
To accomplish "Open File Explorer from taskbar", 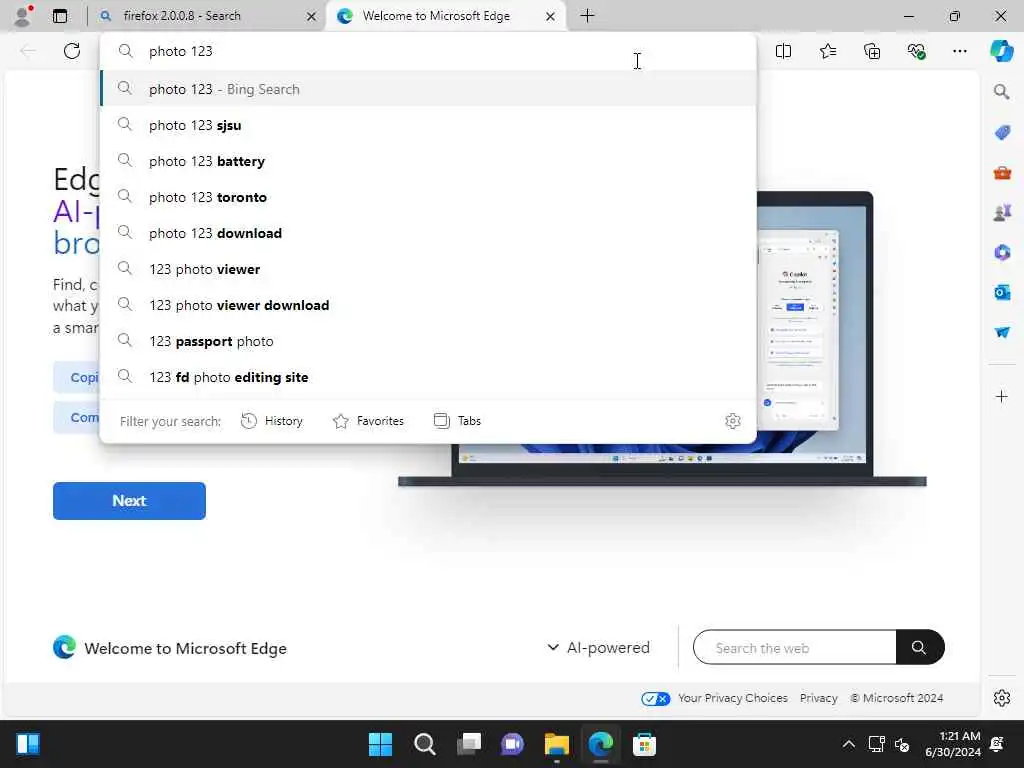I will coord(556,744).
